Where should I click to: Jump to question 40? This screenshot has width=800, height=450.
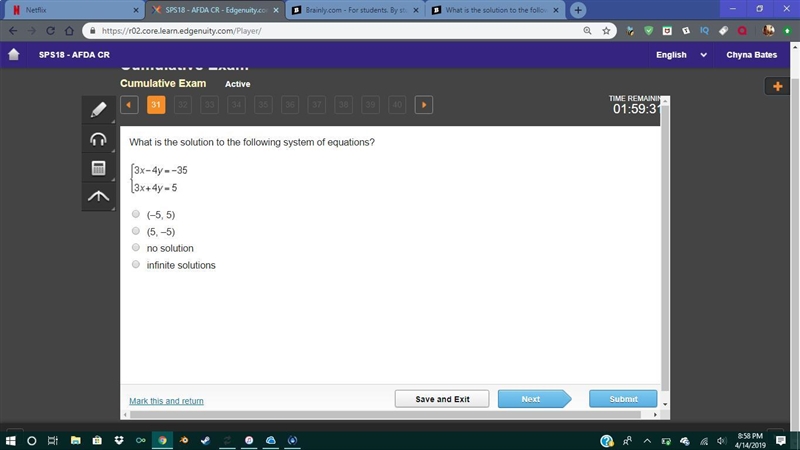coord(397,105)
